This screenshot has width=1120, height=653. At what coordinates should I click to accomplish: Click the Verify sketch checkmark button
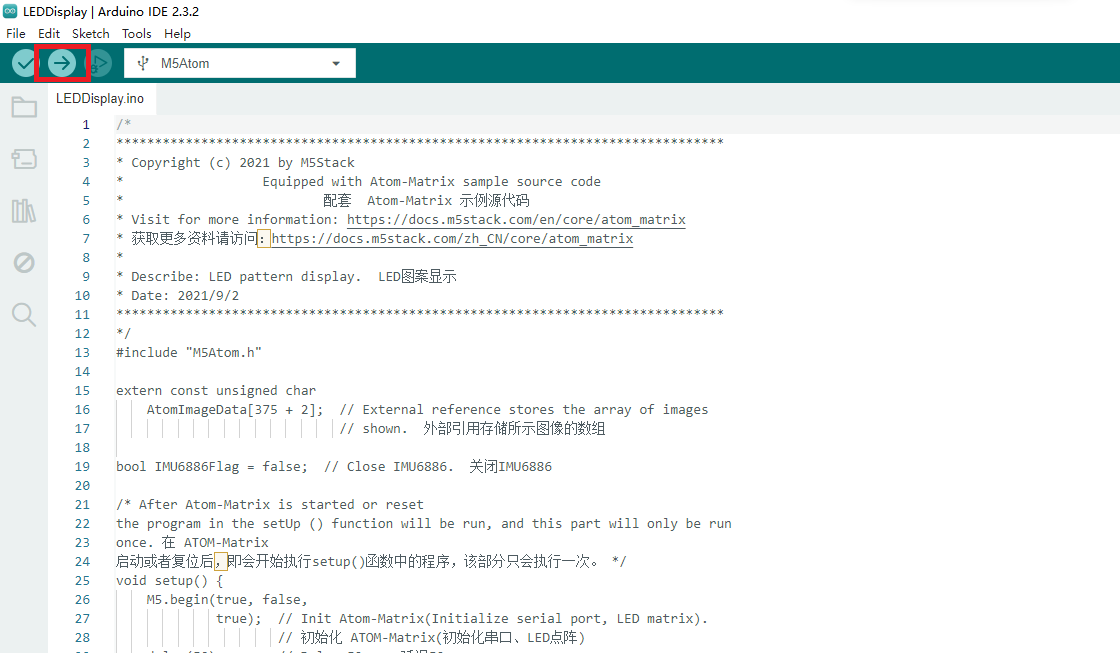tap(25, 63)
